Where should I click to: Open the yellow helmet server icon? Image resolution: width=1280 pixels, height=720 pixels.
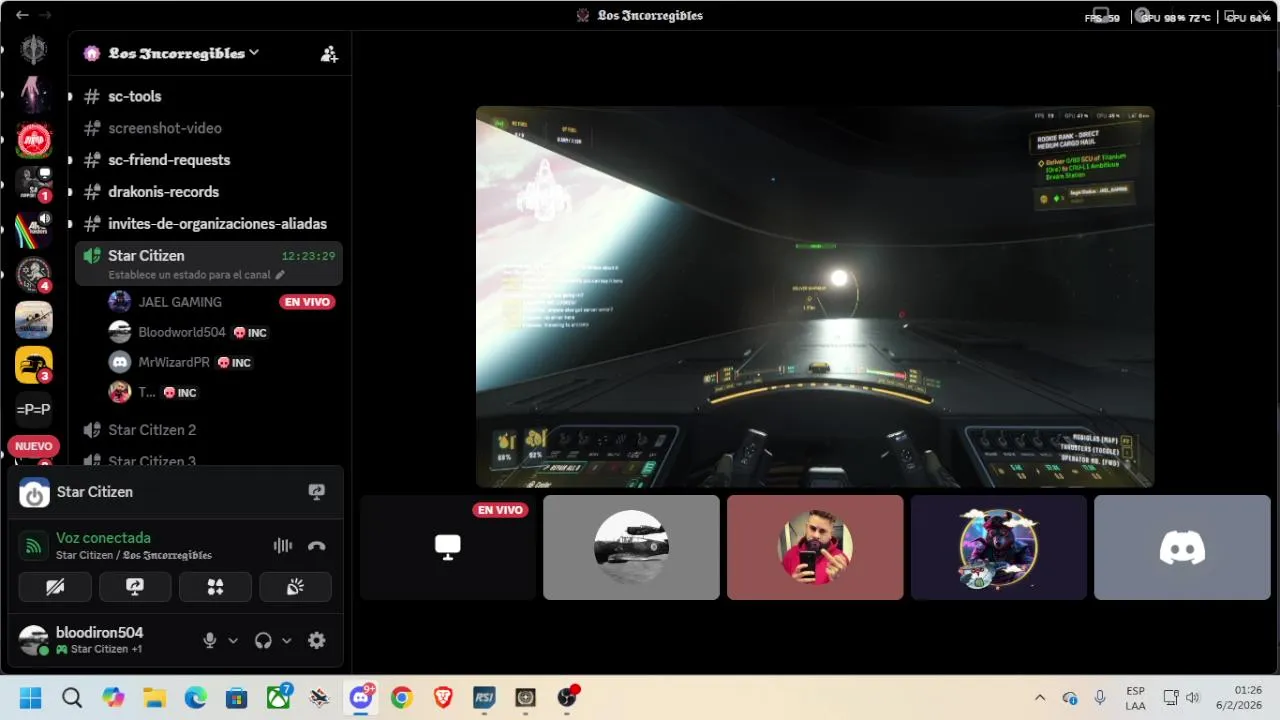(x=34, y=365)
